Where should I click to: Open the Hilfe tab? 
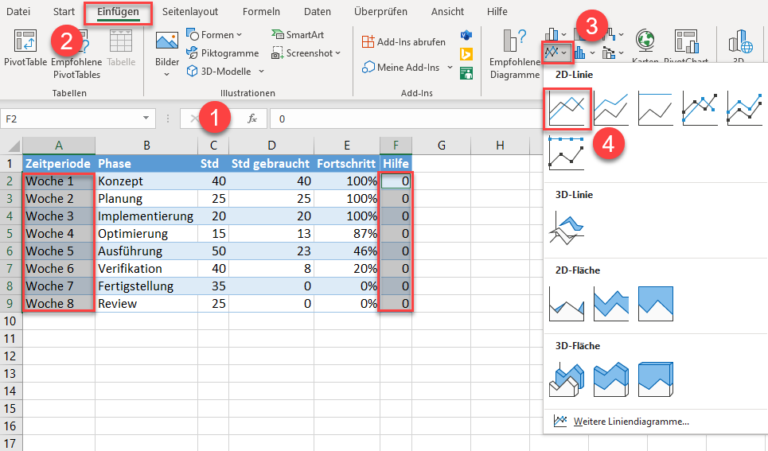pyautogui.click(x=497, y=11)
